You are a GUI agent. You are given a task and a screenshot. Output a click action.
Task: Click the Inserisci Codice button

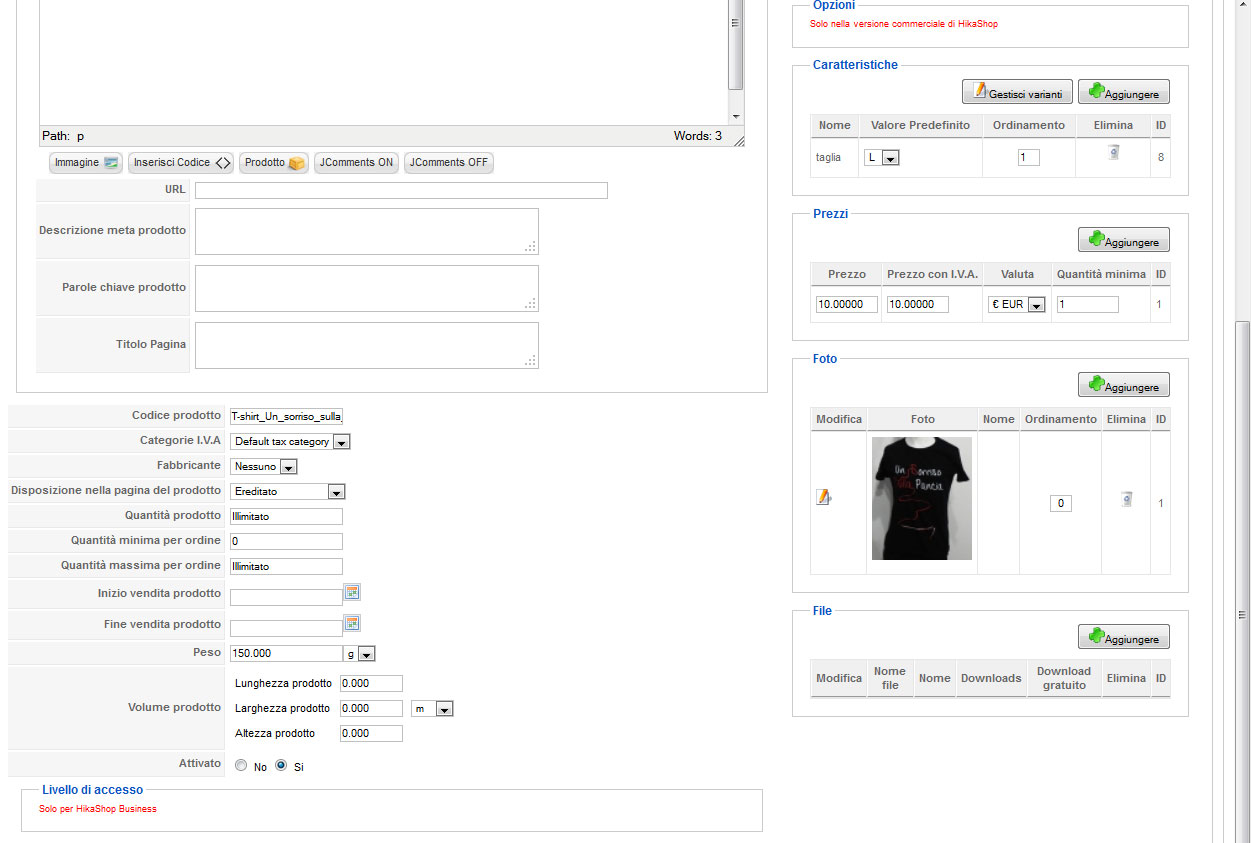[182, 163]
